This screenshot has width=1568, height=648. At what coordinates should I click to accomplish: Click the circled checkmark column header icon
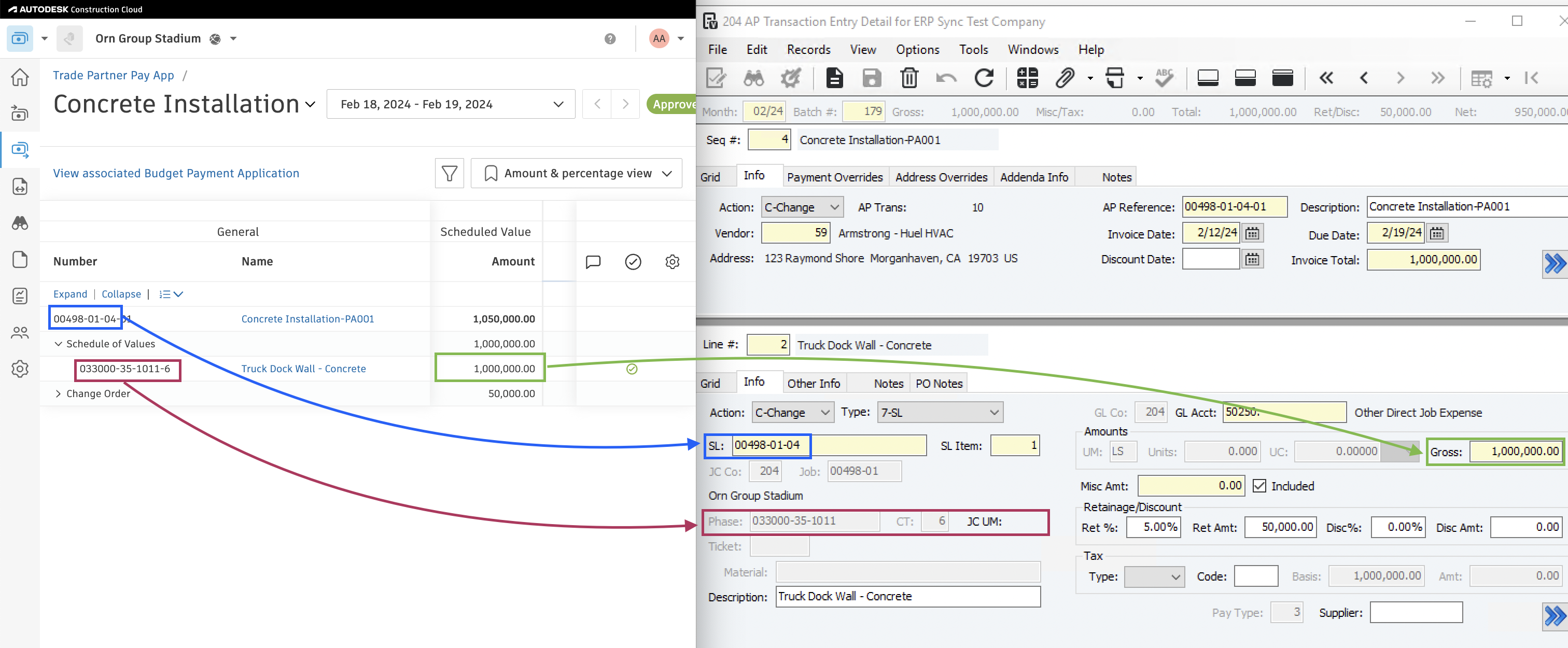[633, 262]
